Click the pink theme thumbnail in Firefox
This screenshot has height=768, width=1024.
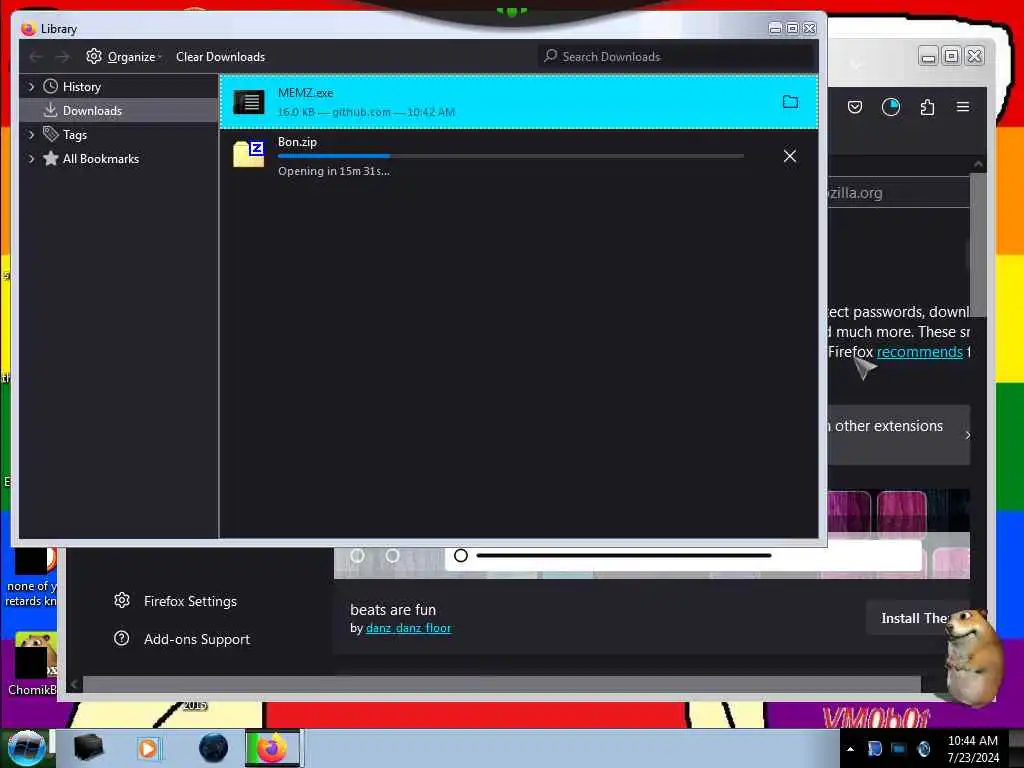(x=901, y=511)
